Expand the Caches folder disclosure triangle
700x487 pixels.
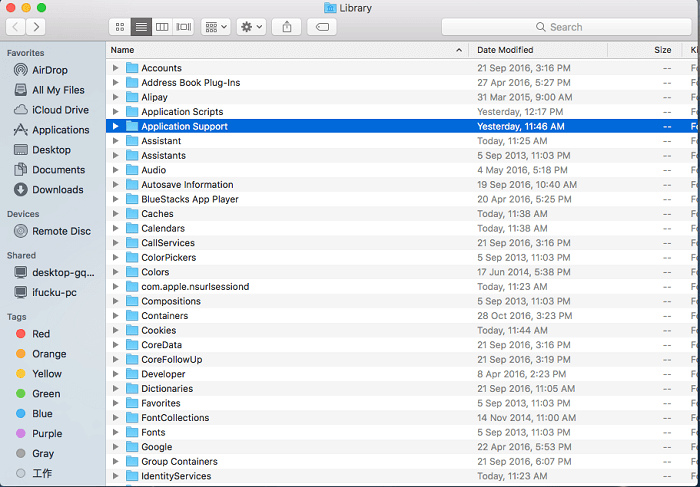(116, 214)
